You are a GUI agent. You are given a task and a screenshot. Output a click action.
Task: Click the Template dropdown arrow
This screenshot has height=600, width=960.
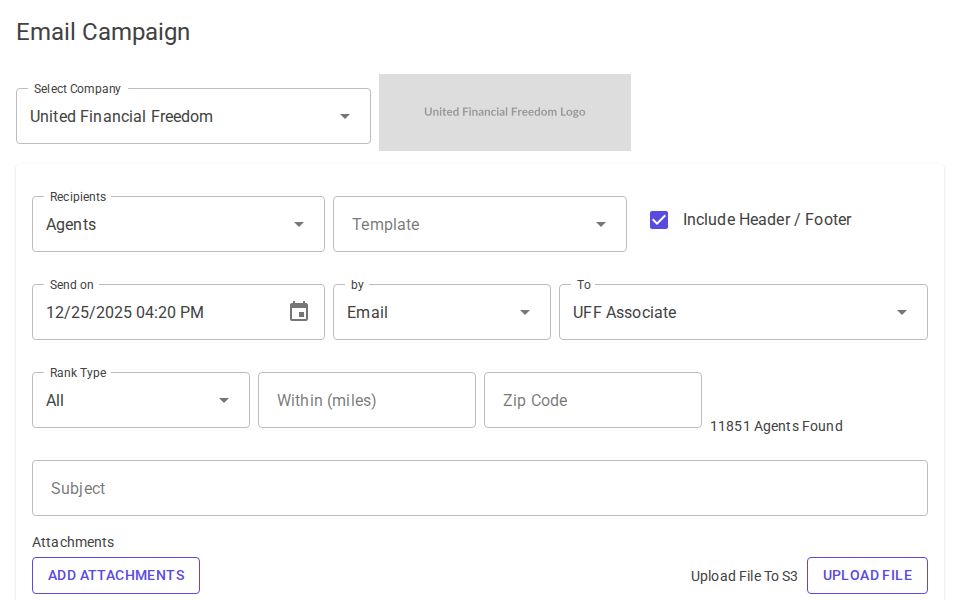(601, 224)
